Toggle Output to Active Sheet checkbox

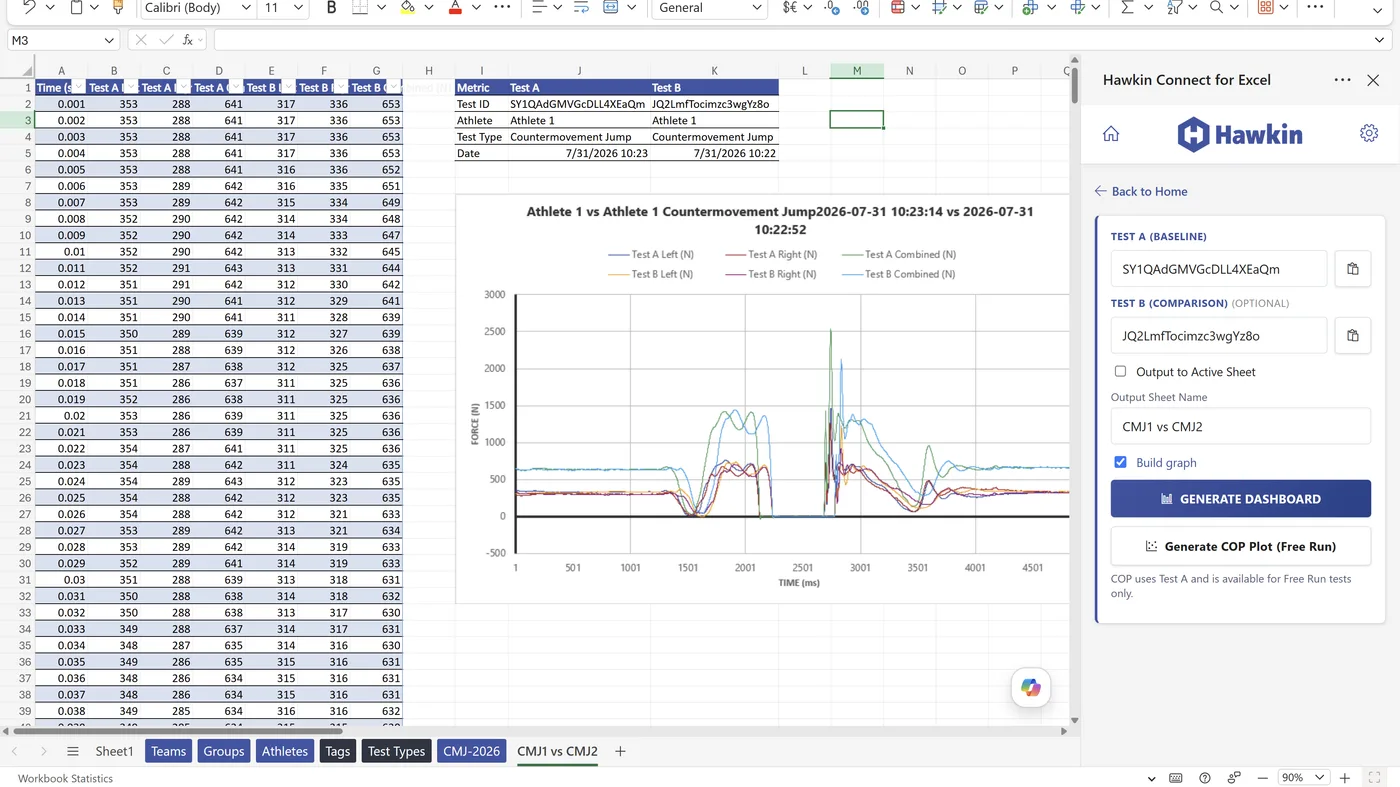coord(1121,372)
